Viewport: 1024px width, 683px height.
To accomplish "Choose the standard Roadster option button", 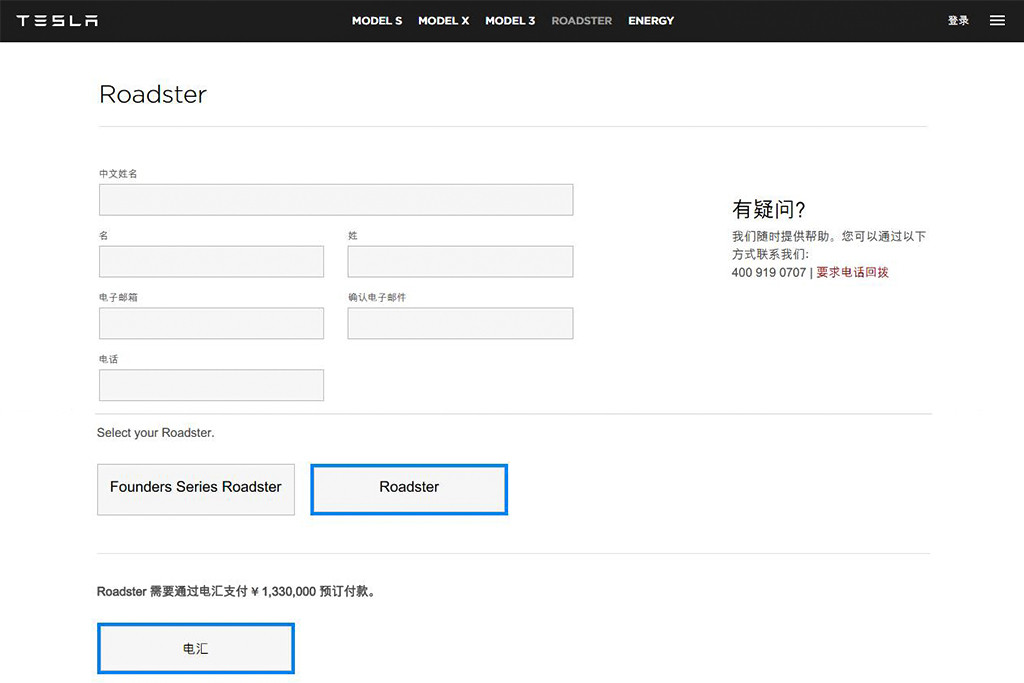I will click(409, 489).
